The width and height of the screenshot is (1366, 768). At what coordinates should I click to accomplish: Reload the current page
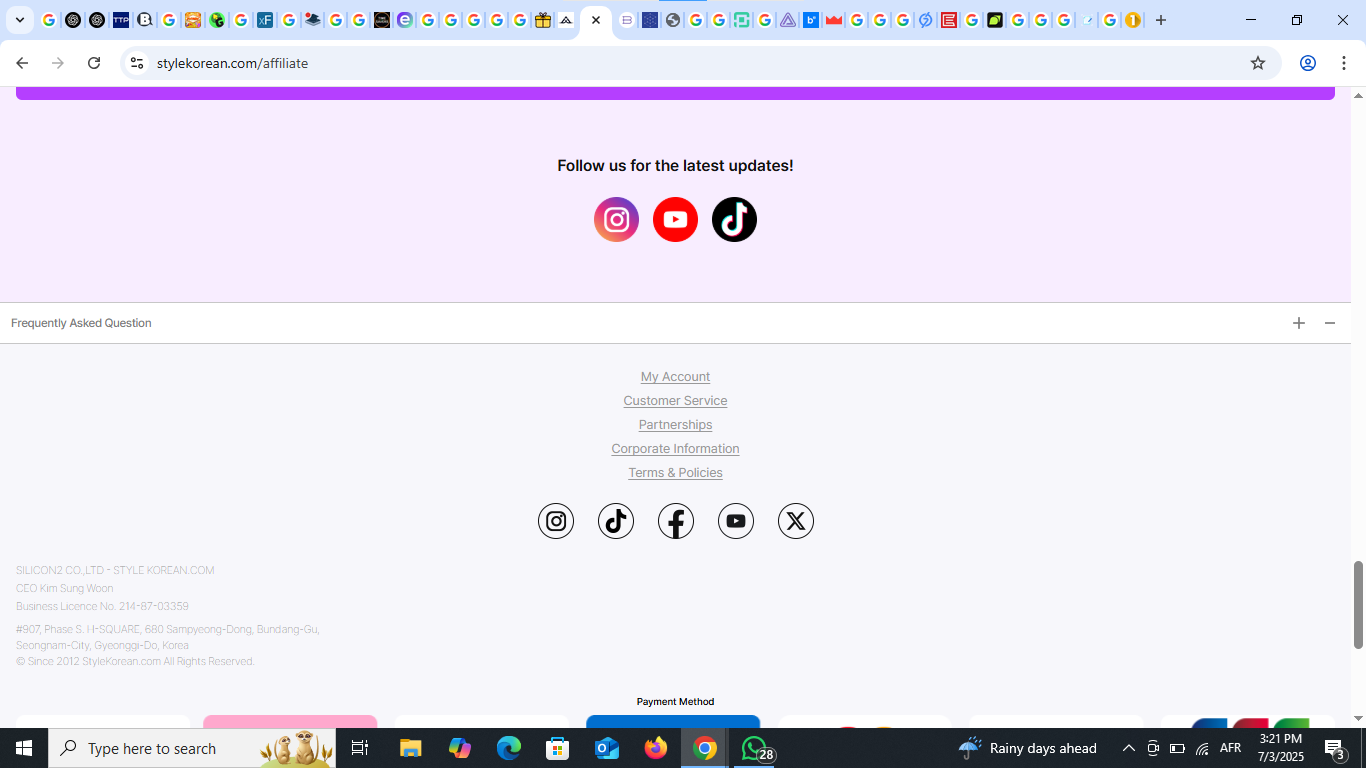coord(94,63)
